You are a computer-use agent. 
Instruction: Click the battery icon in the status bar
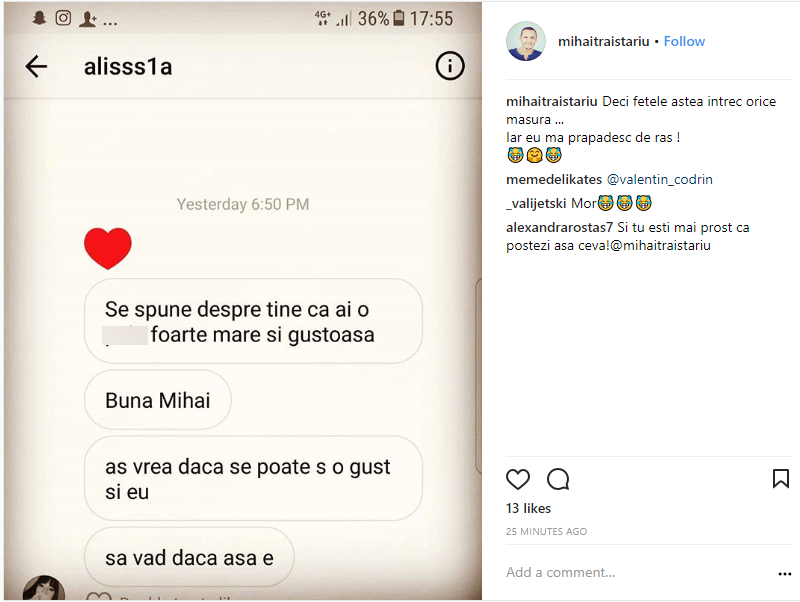tap(400, 18)
